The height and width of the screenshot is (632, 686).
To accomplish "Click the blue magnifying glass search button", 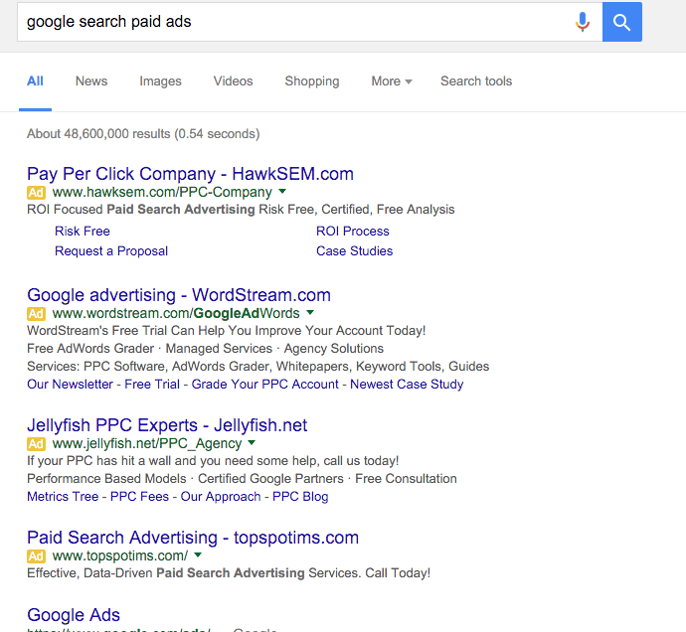I will pos(622,22).
